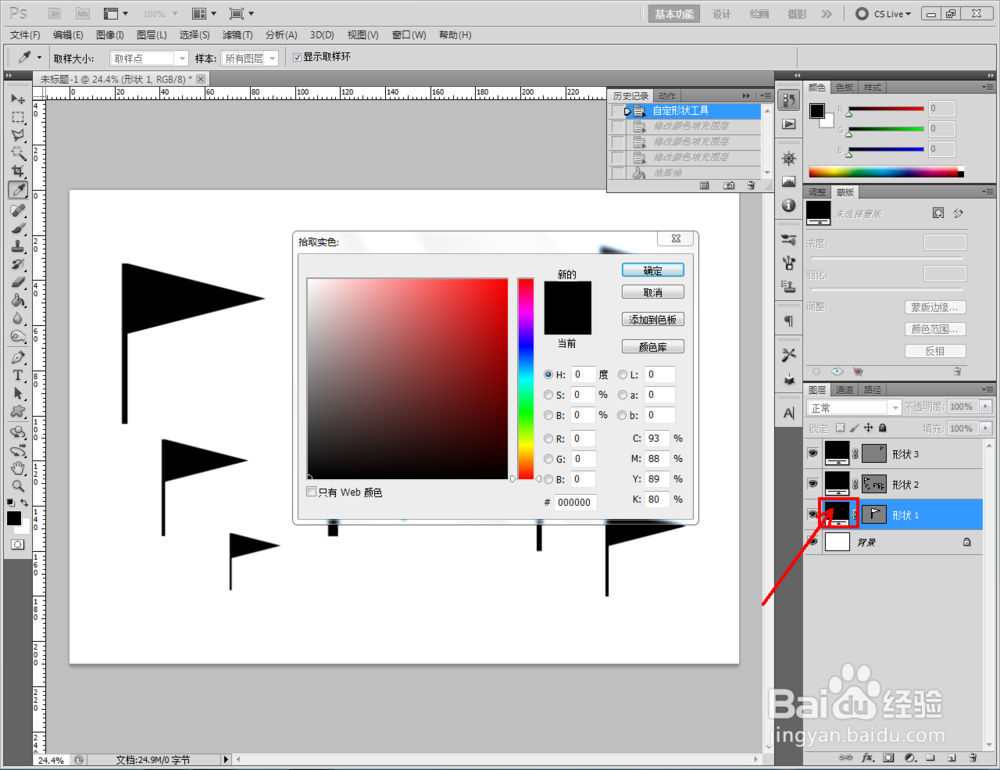Screen dimensions: 1000x770
Task: Select the Brush tool
Action: click(x=18, y=228)
